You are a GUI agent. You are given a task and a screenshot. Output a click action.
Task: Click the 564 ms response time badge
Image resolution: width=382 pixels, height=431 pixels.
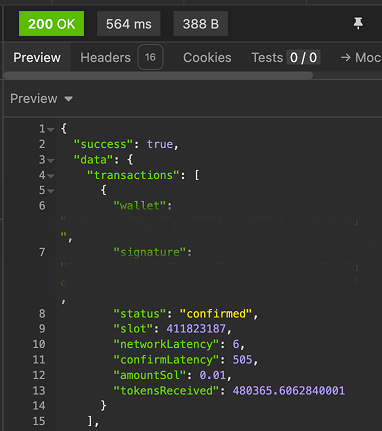tap(129, 24)
